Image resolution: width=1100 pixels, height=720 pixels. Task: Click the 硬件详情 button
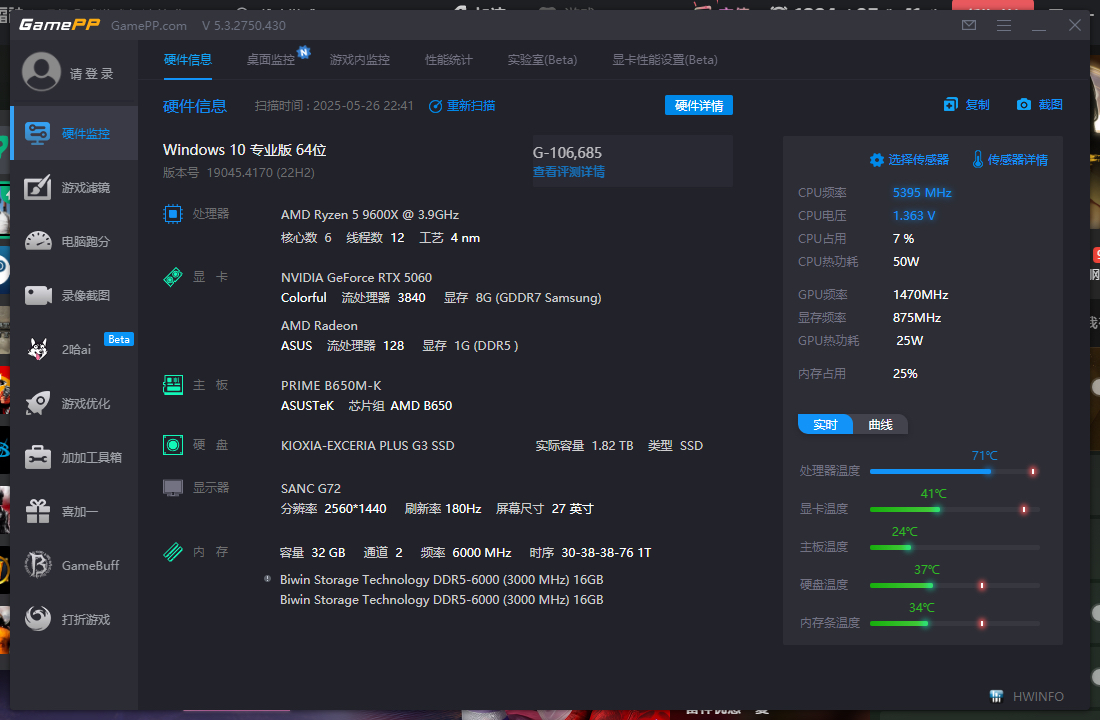pos(699,105)
